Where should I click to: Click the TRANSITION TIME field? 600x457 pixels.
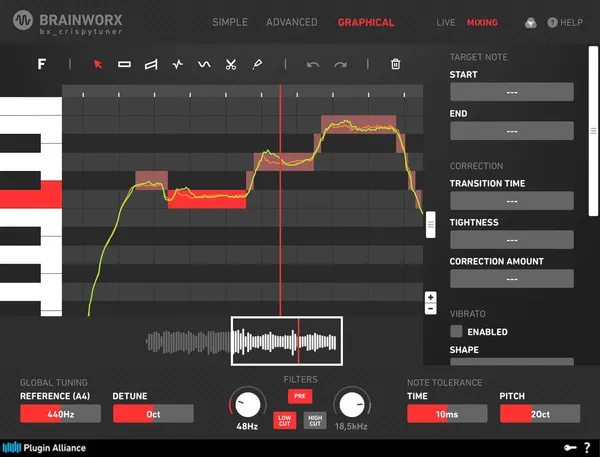(512, 201)
